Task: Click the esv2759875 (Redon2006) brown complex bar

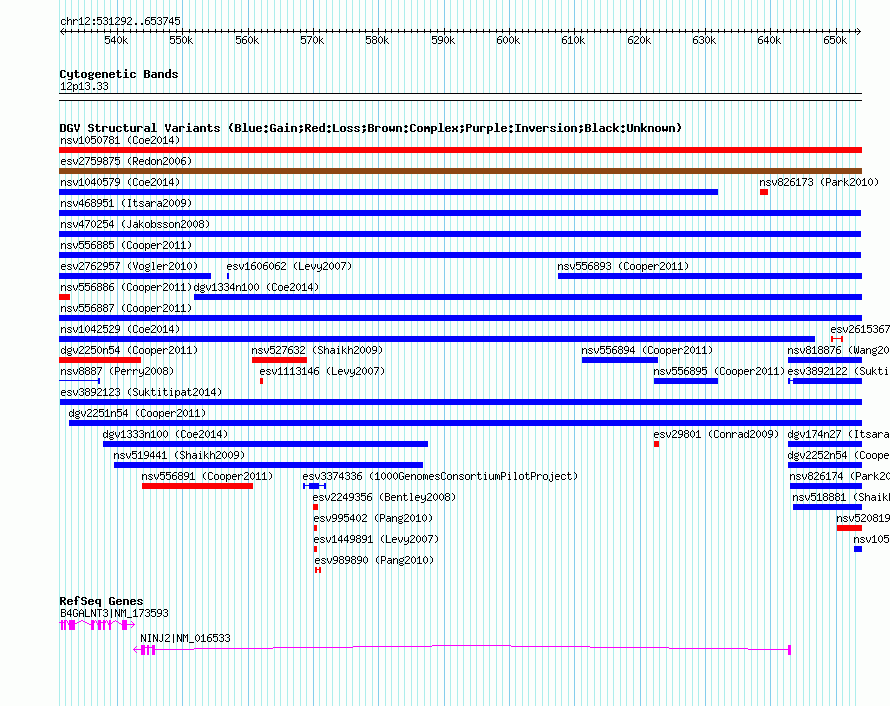Action: (x=460, y=171)
